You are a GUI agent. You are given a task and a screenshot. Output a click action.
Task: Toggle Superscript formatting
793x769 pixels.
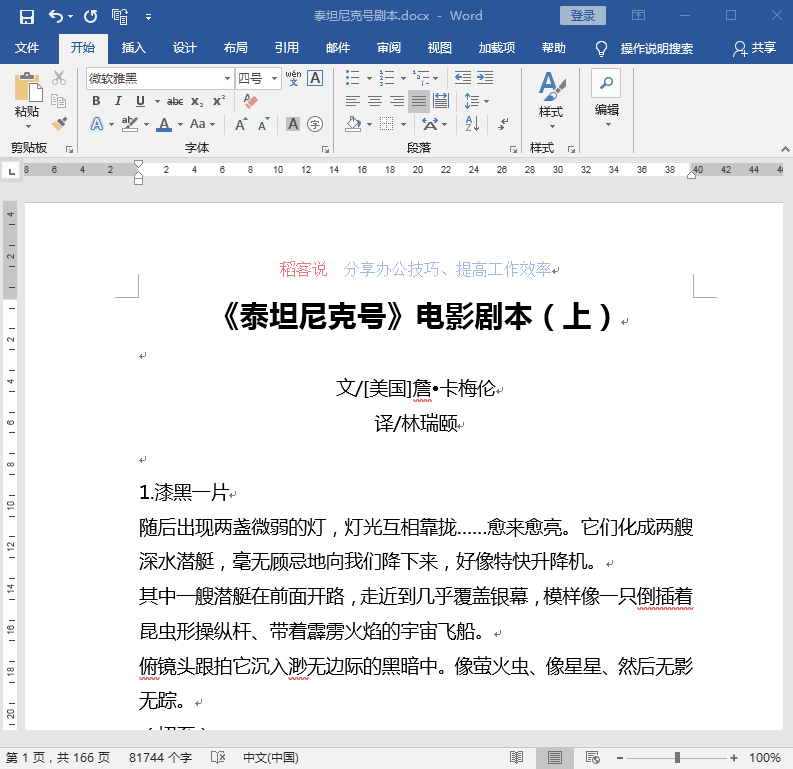218,101
